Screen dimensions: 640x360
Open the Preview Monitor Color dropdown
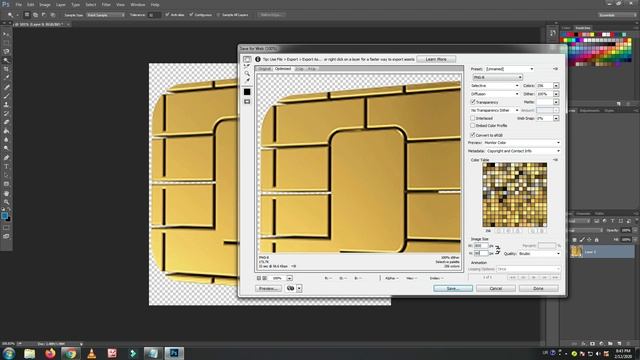pyautogui.click(x=522, y=143)
